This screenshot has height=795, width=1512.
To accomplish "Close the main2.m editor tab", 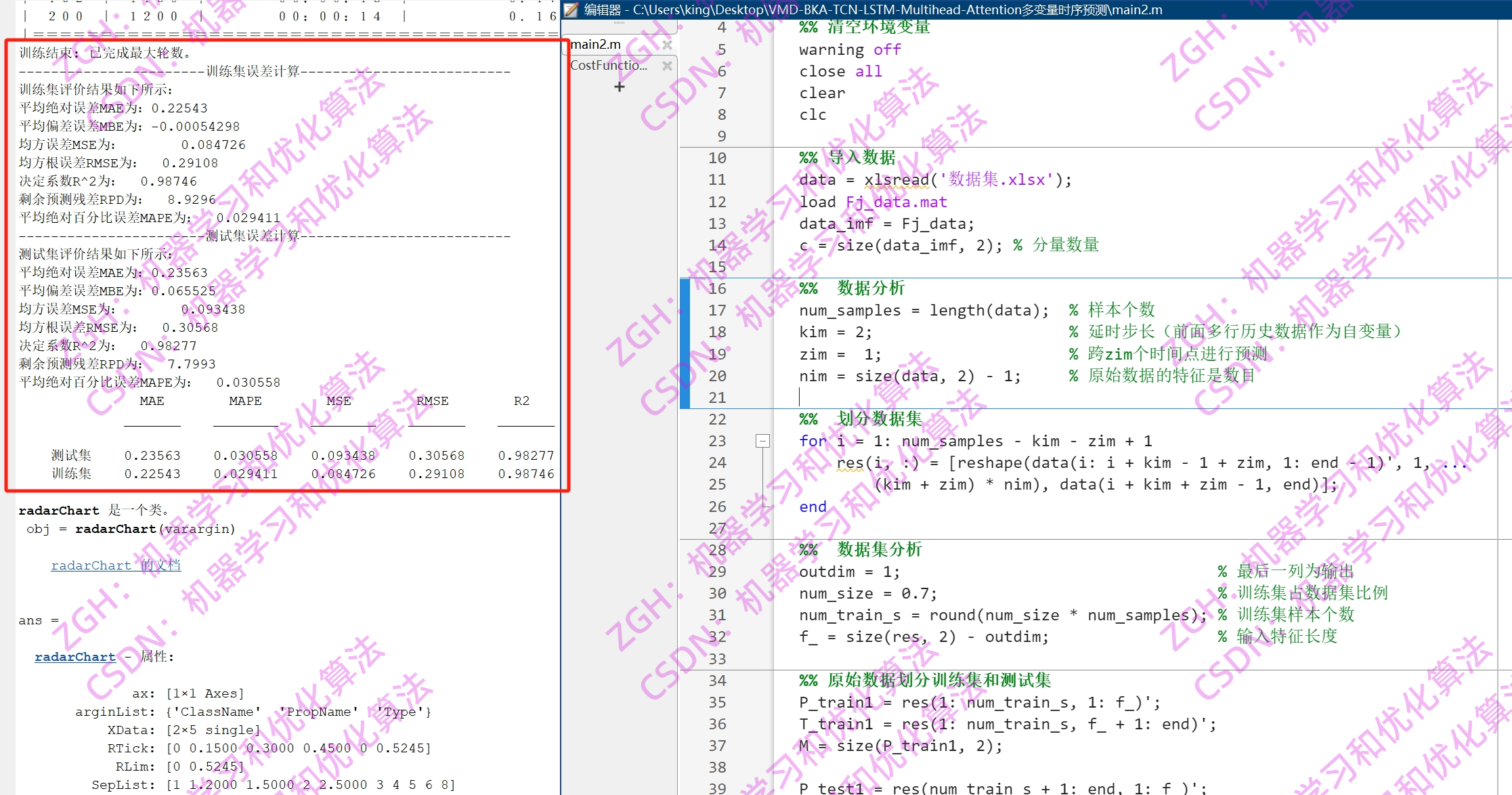I will (667, 45).
